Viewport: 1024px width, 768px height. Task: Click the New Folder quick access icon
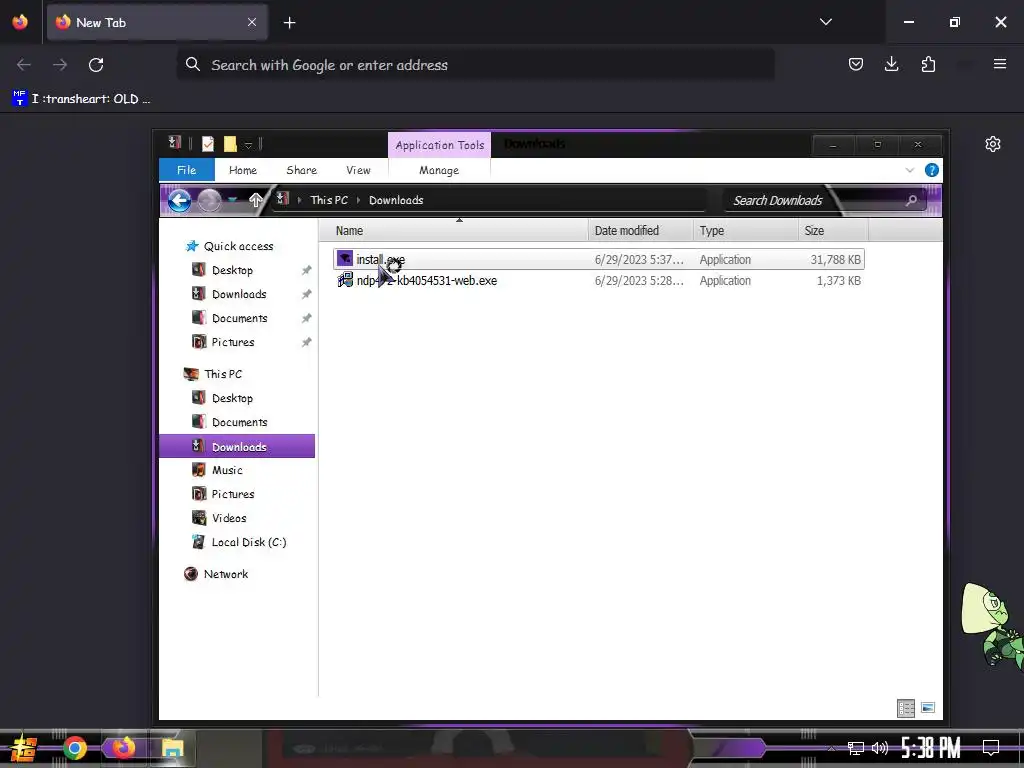(230, 144)
